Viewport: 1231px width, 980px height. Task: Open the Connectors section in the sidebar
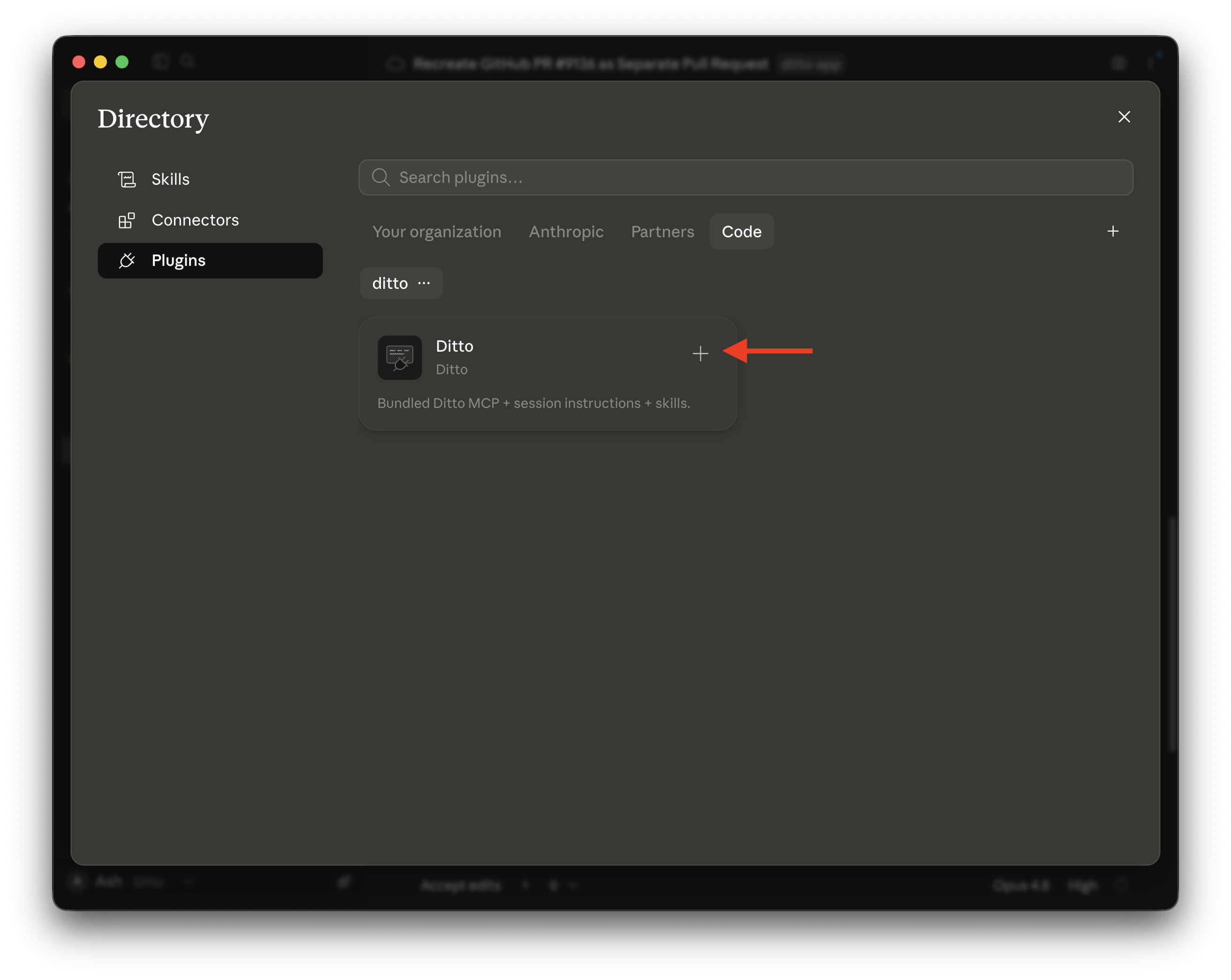pos(210,220)
